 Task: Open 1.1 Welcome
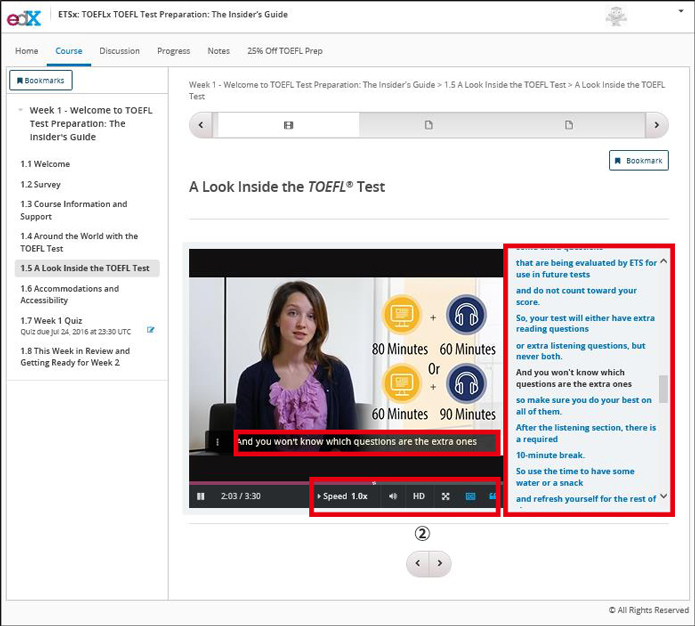(45, 164)
